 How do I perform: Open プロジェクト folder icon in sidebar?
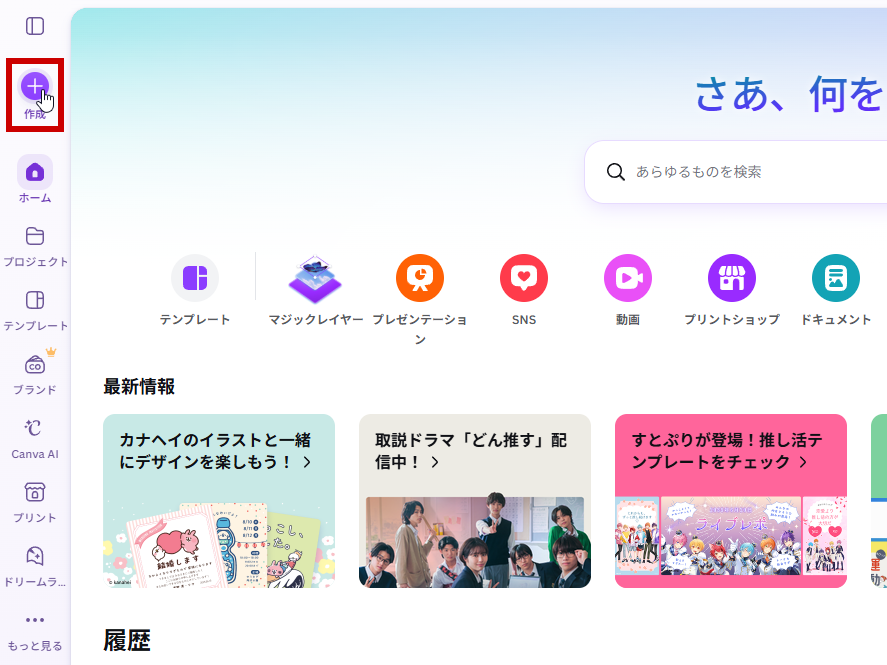35,236
